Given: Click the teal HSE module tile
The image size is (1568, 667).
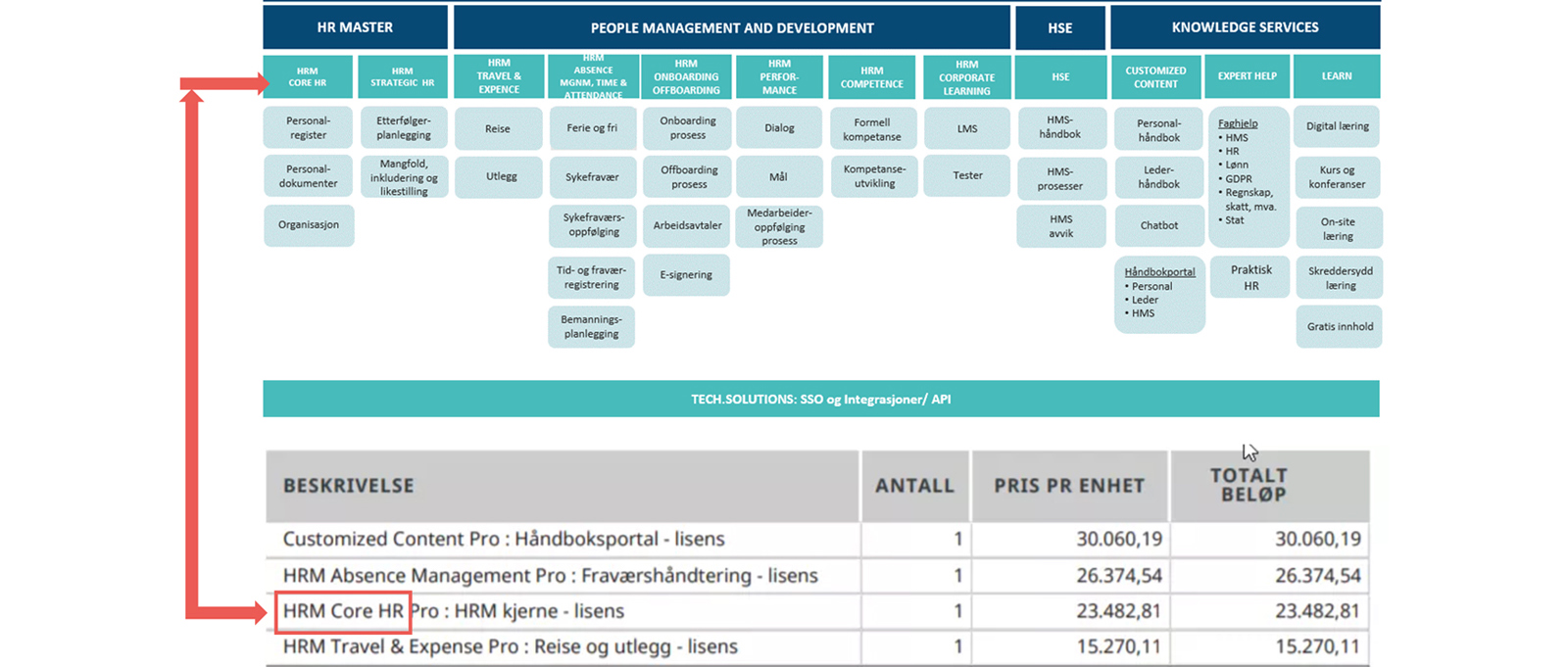Looking at the screenshot, I should [x=1060, y=76].
